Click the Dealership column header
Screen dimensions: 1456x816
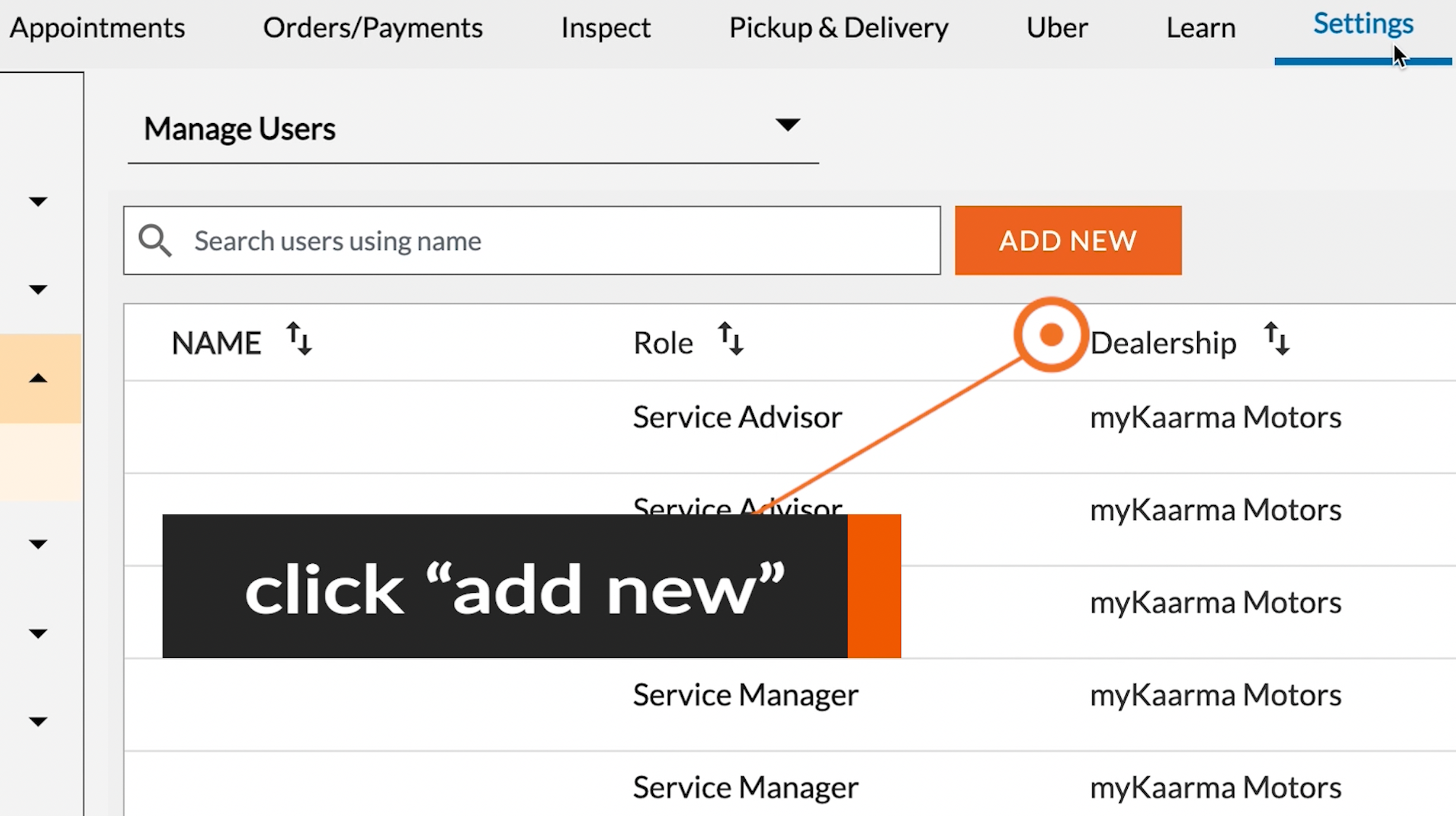coord(1163,343)
